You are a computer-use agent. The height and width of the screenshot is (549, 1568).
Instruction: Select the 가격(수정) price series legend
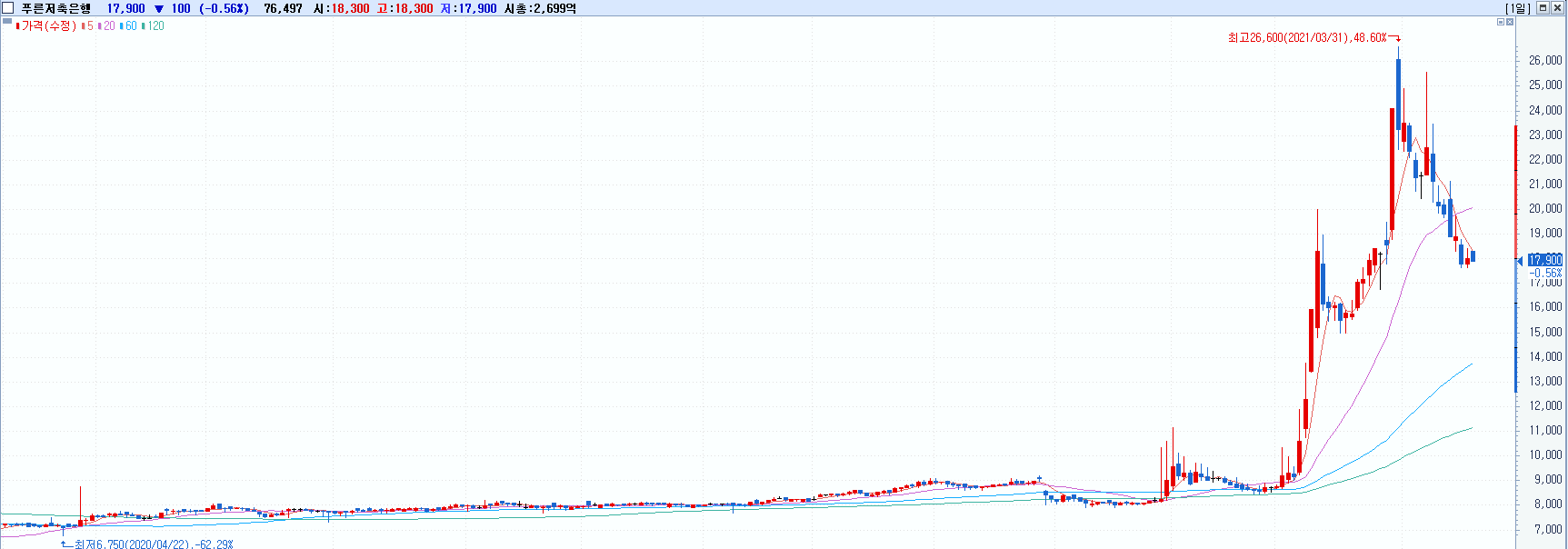pyautogui.click(x=46, y=25)
